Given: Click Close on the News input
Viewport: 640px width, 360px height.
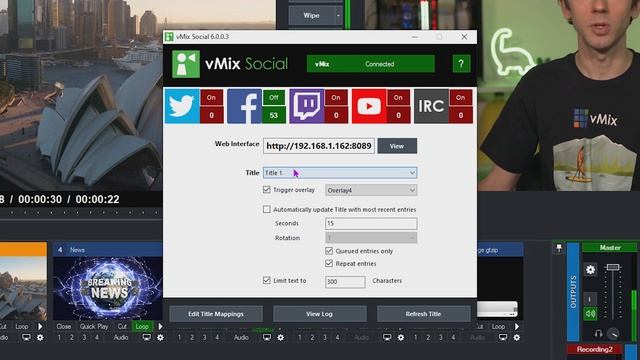Looking at the screenshot, I should click(x=64, y=327).
